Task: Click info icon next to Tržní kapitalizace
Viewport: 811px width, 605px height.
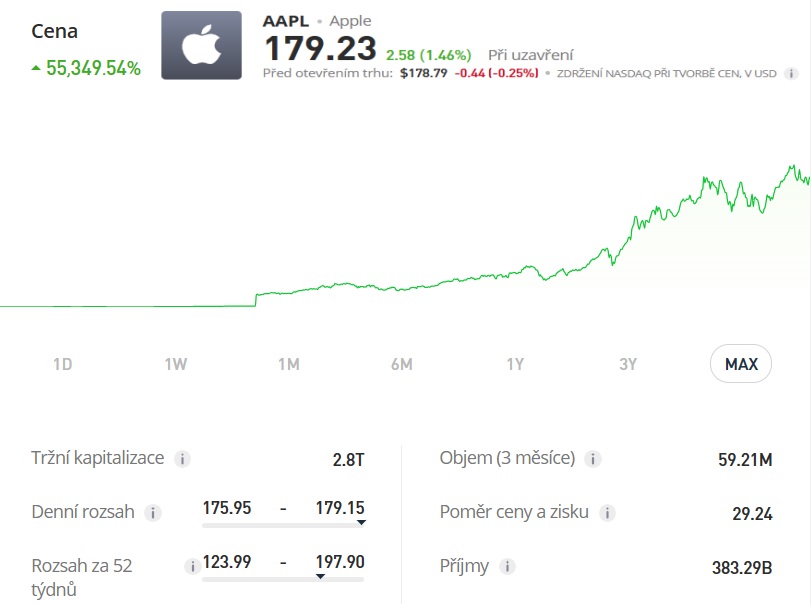Action: (x=182, y=459)
